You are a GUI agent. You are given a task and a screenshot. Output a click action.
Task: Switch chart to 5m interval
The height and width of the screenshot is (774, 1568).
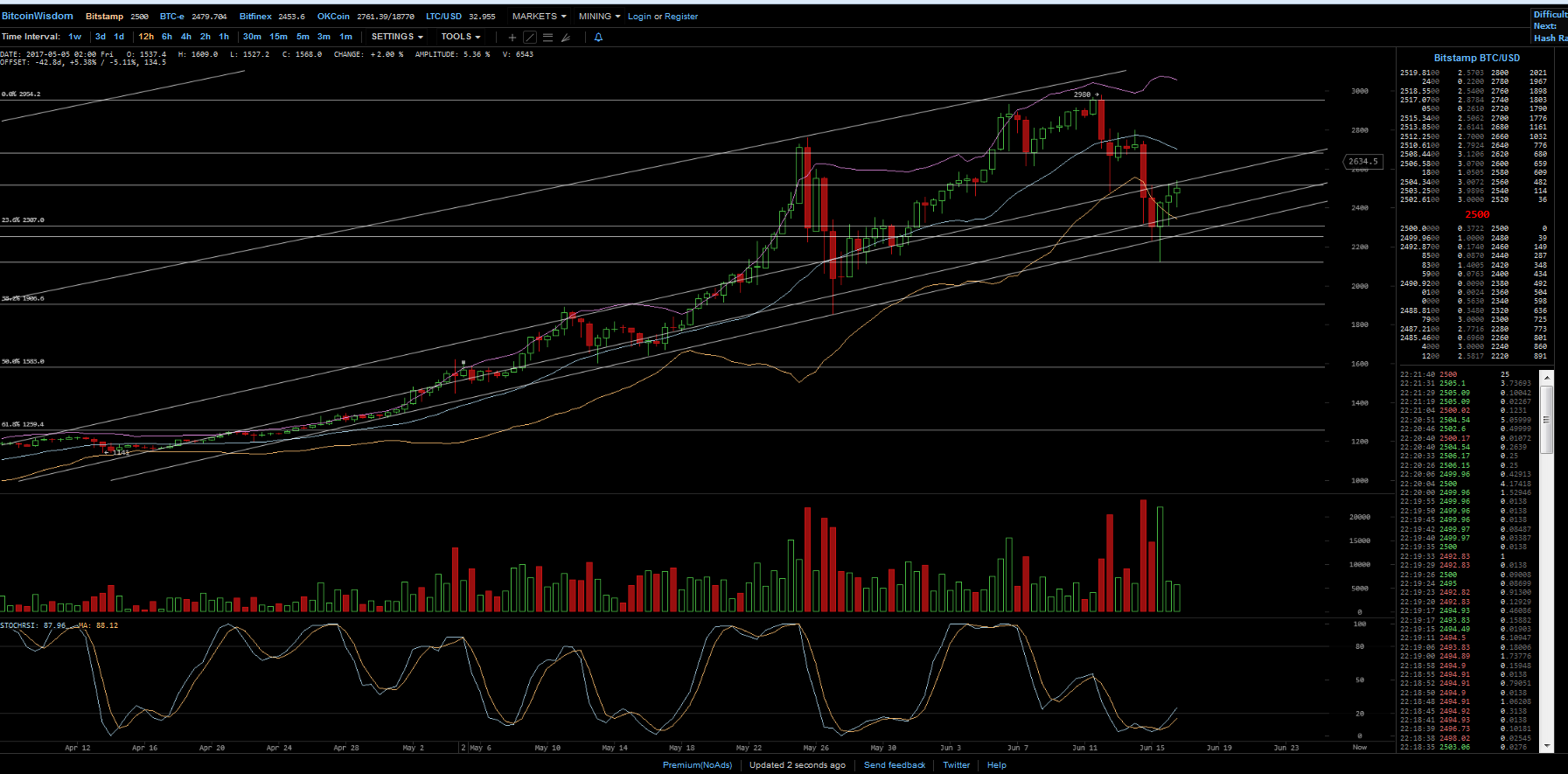pyautogui.click(x=303, y=37)
